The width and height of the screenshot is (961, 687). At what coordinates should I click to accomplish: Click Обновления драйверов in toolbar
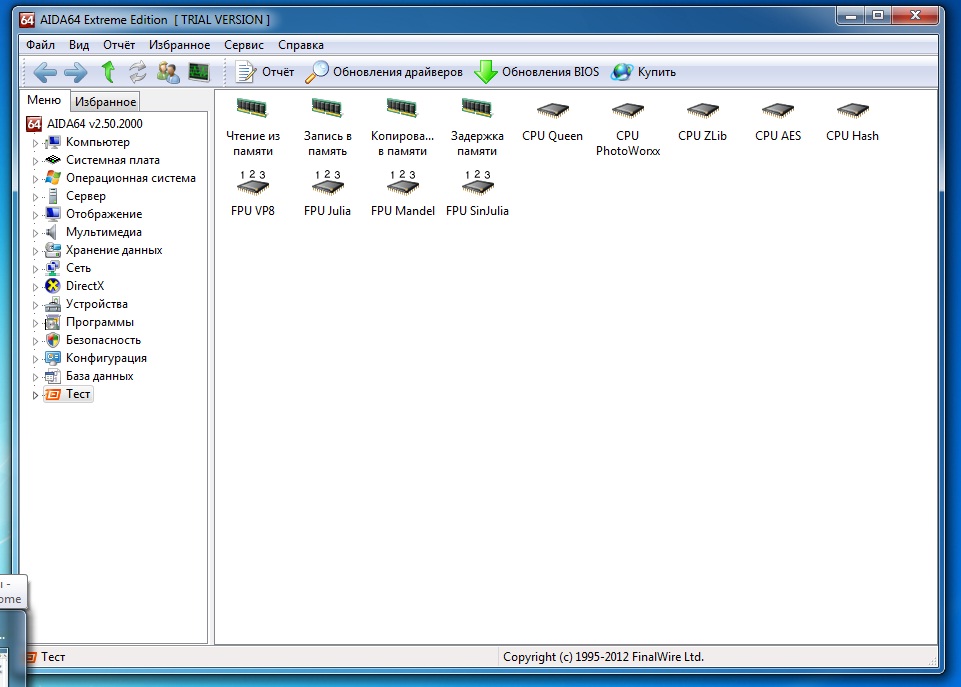[384, 72]
